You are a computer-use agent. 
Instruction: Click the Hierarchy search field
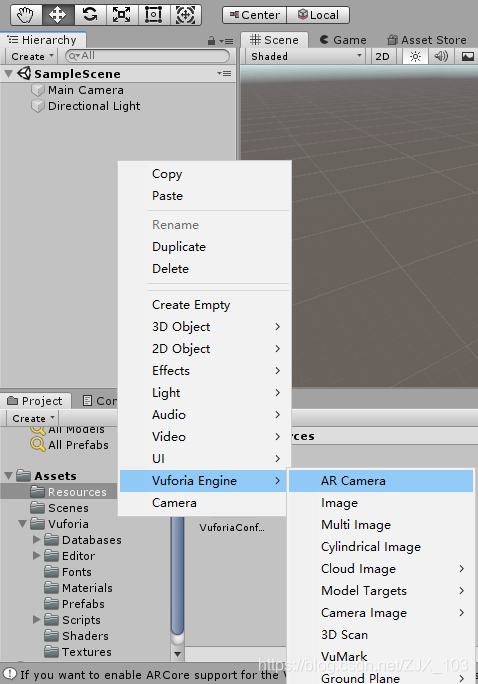click(x=147, y=56)
